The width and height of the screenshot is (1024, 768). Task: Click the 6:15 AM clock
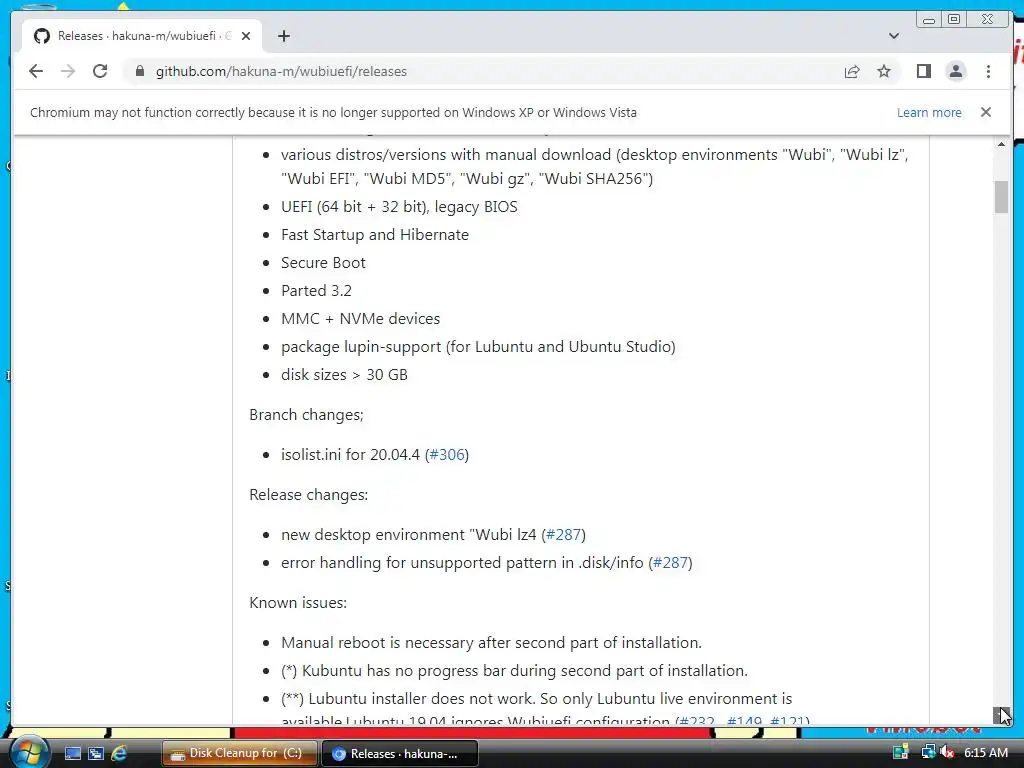click(985, 752)
